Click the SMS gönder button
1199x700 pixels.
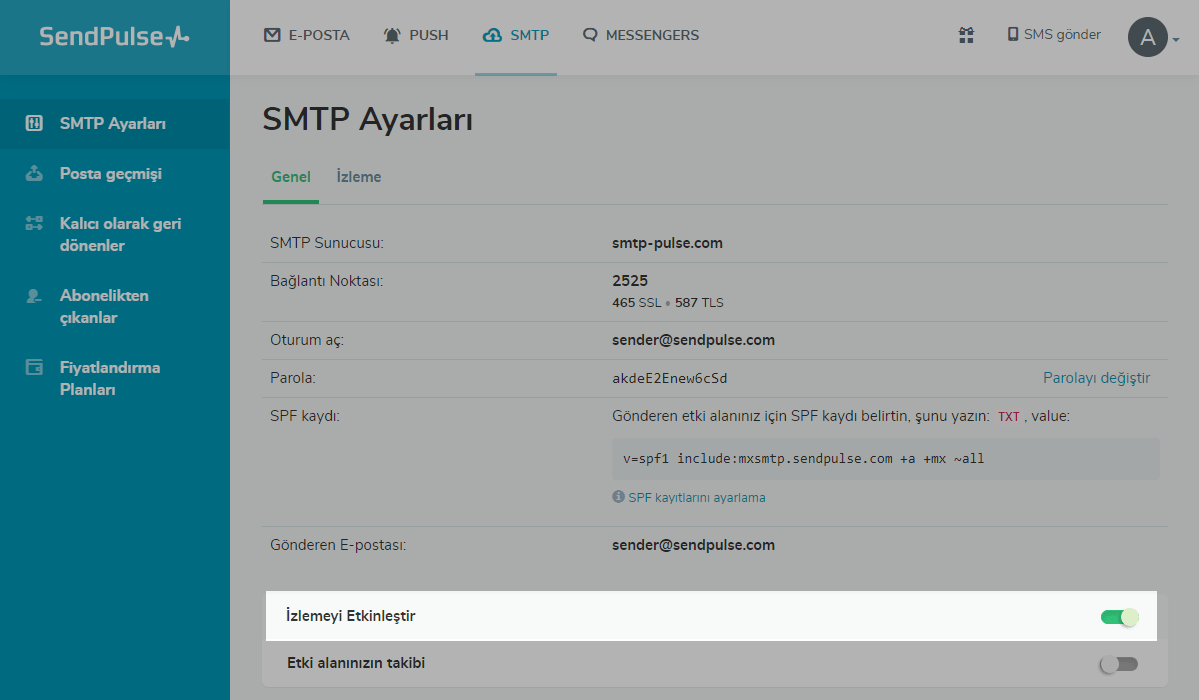tap(1053, 35)
